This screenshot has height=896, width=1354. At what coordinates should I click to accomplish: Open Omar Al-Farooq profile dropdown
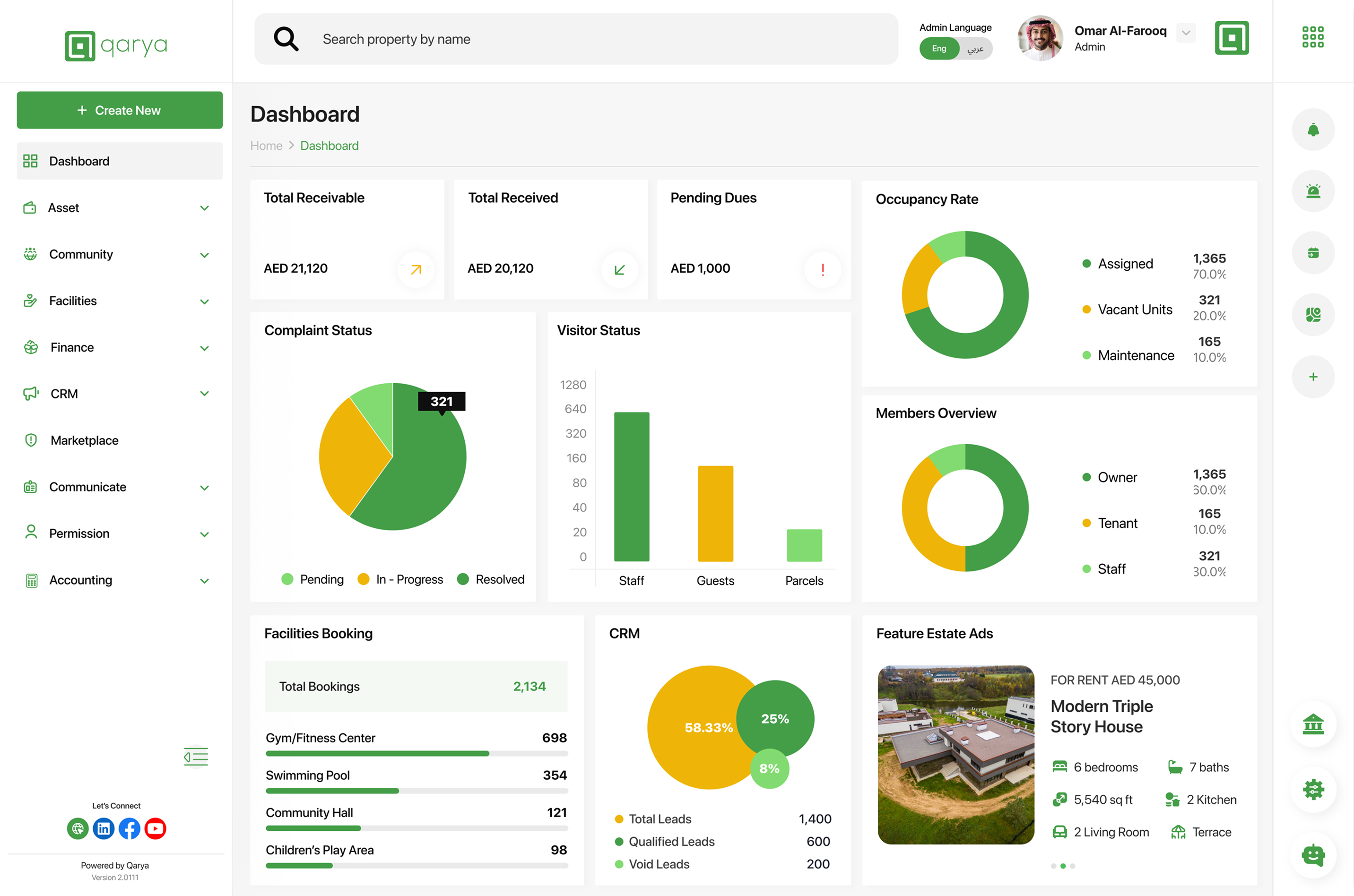[x=1186, y=33]
